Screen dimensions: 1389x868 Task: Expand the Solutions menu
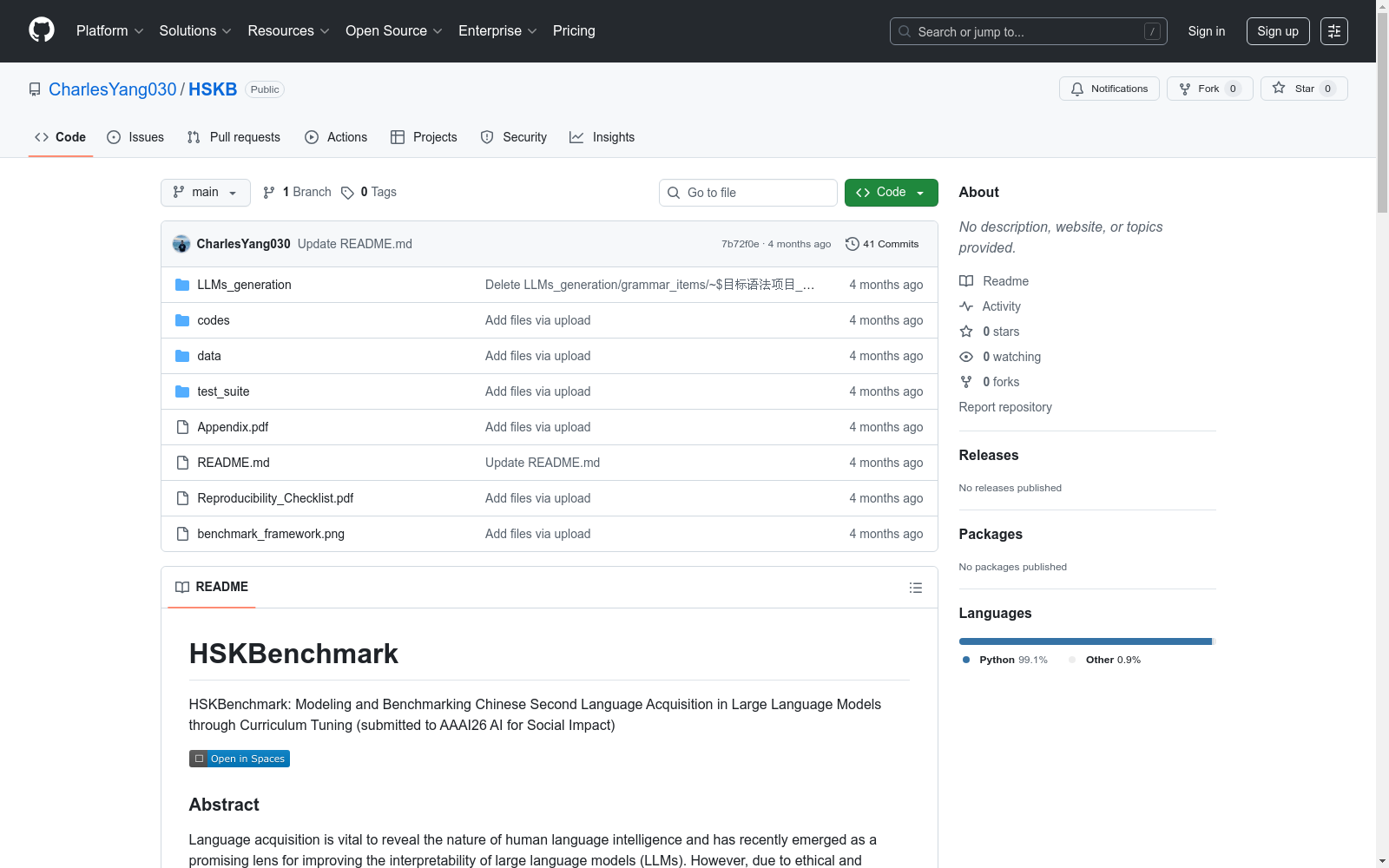195,31
